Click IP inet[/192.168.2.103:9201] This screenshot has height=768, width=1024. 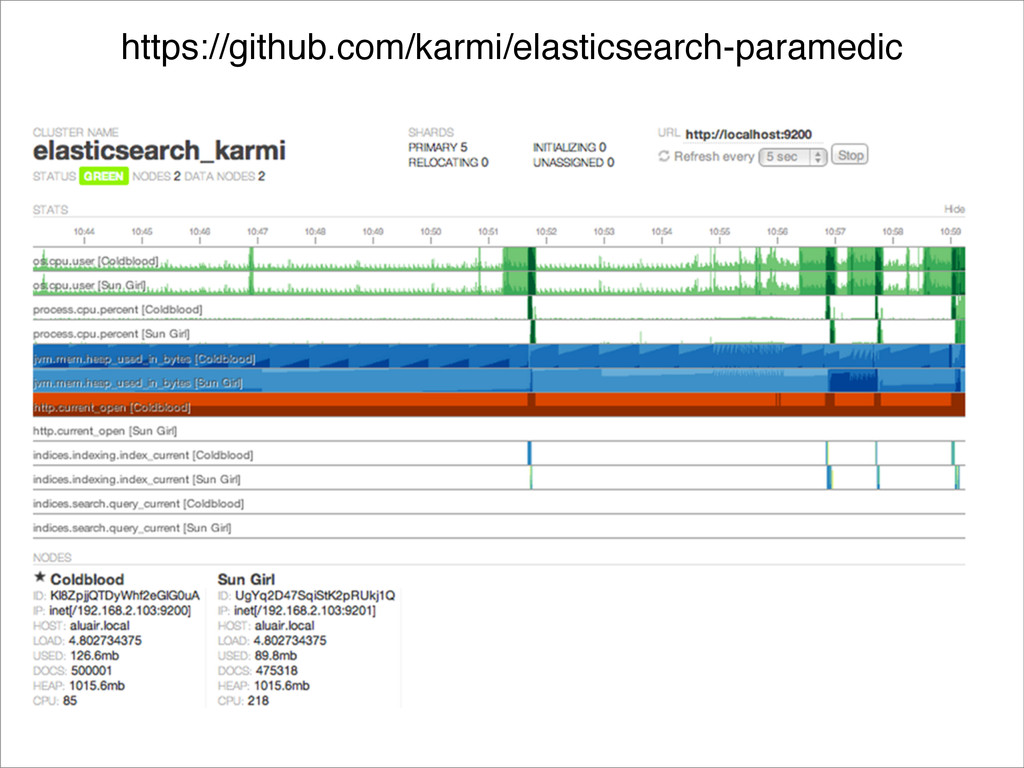[305, 611]
